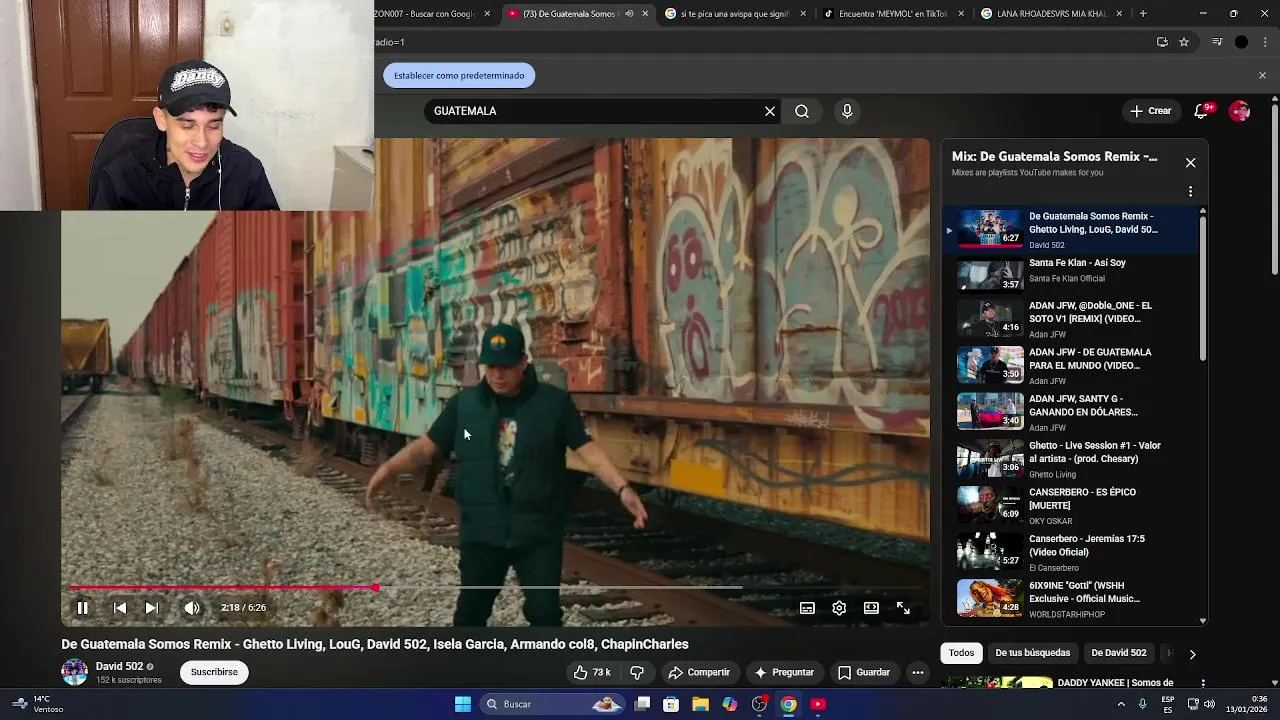The height and width of the screenshot is (720, 1280).
Task: Switch to theater mode view
Action: pos(871,608)
